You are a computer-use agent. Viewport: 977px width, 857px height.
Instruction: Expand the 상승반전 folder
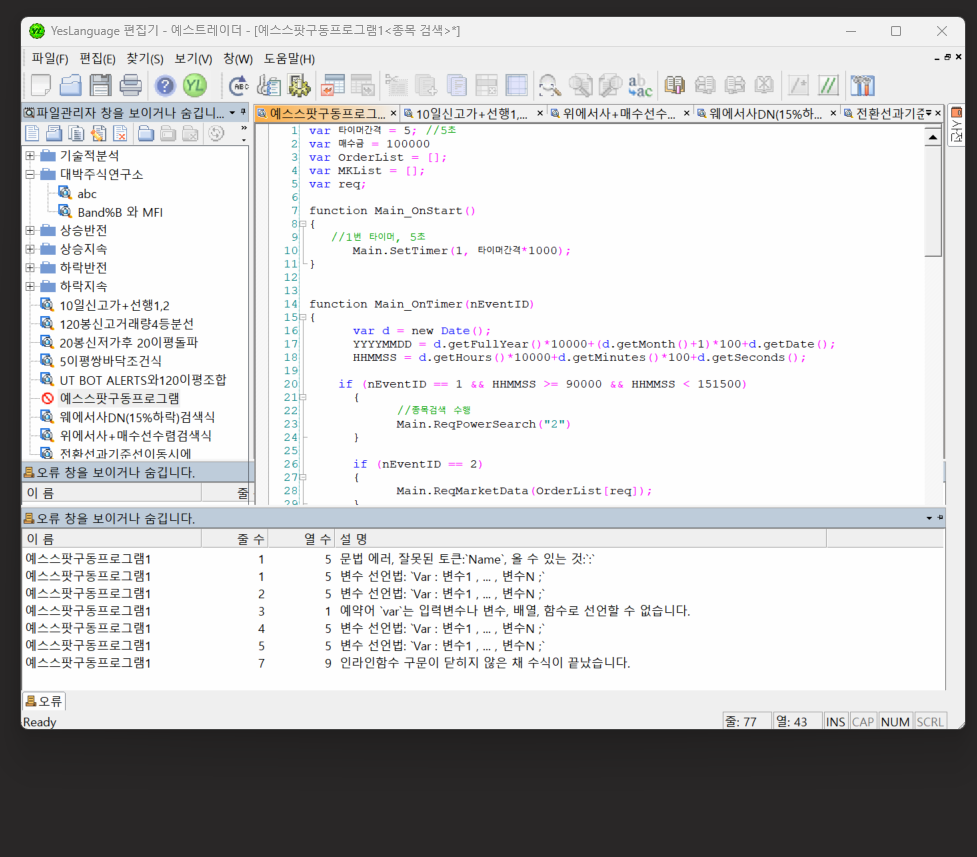pos(30,230)
